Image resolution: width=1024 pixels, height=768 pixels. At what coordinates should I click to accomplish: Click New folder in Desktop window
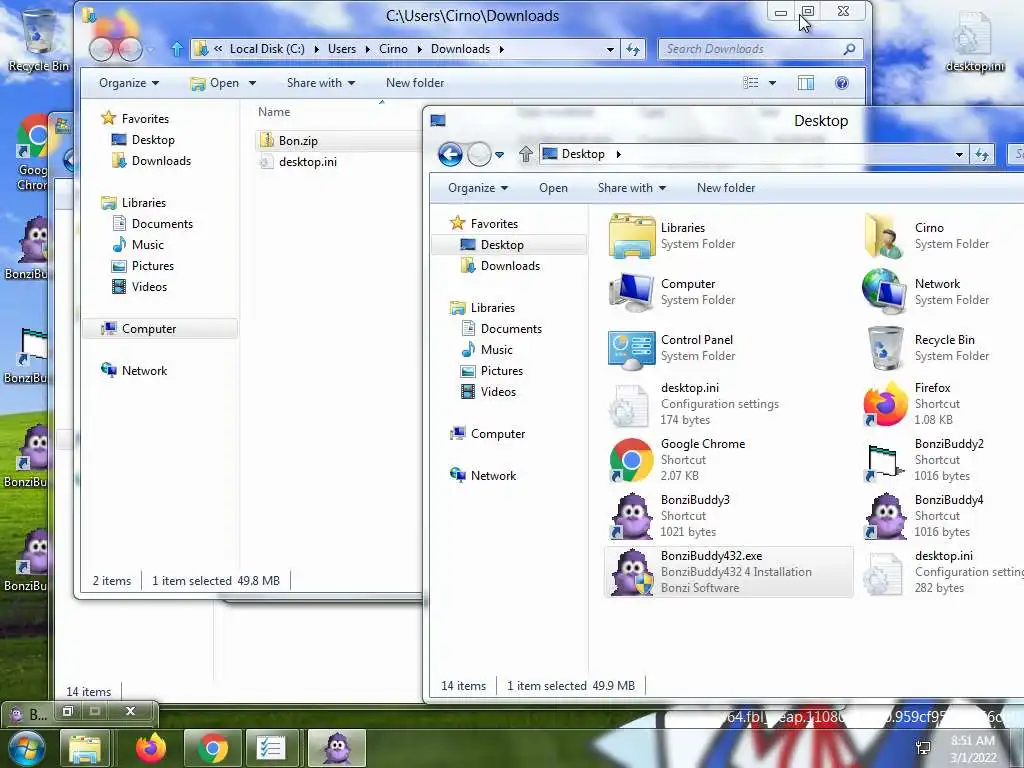726,188
